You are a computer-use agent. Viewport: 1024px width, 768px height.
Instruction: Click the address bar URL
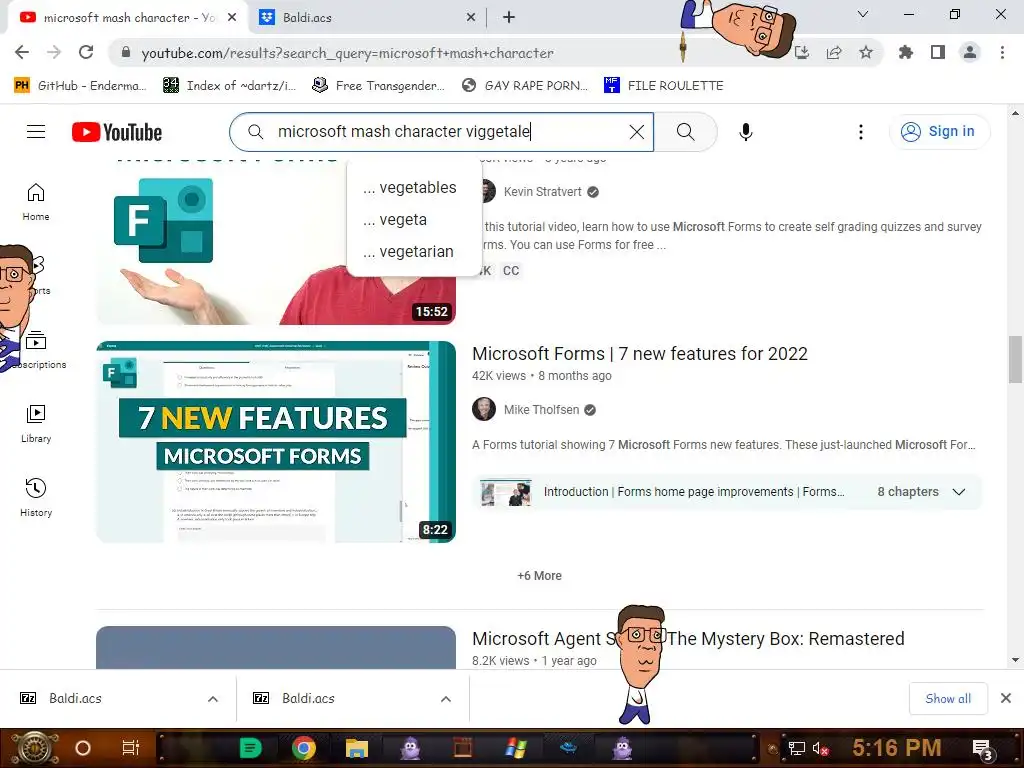click(x=347, y=53)
